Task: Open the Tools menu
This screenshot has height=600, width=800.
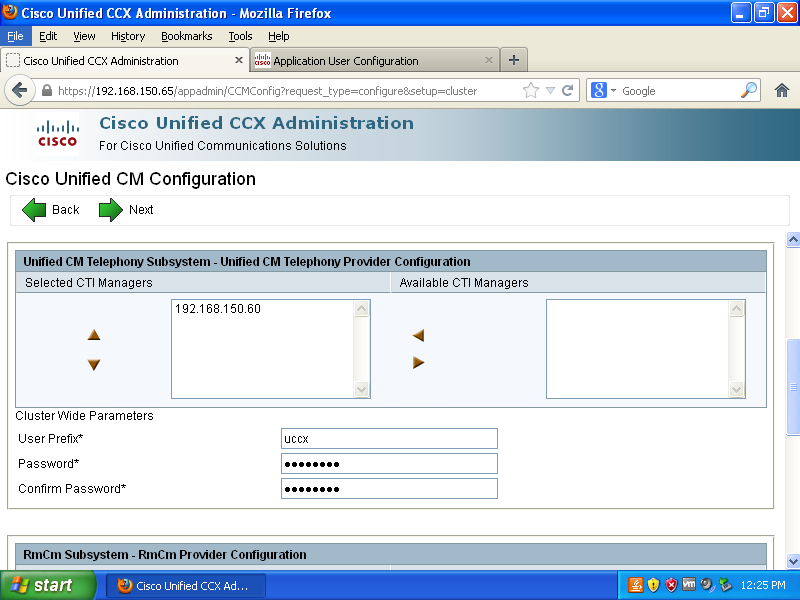Action: (x=240, y=36)
